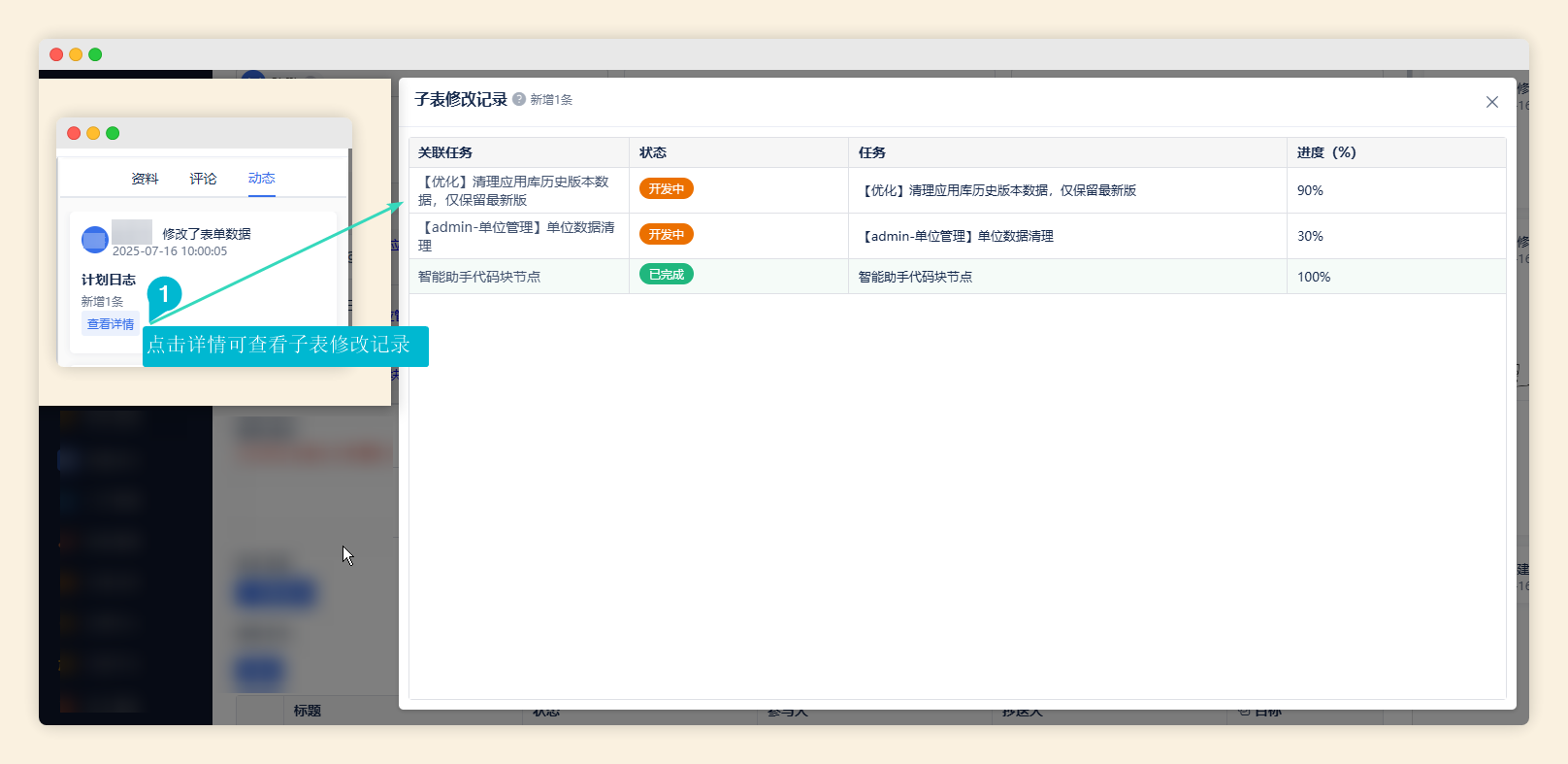
Task: Click the 【admin-单位管理】单位数据清理 task cell
Action: tap(958, 236)
